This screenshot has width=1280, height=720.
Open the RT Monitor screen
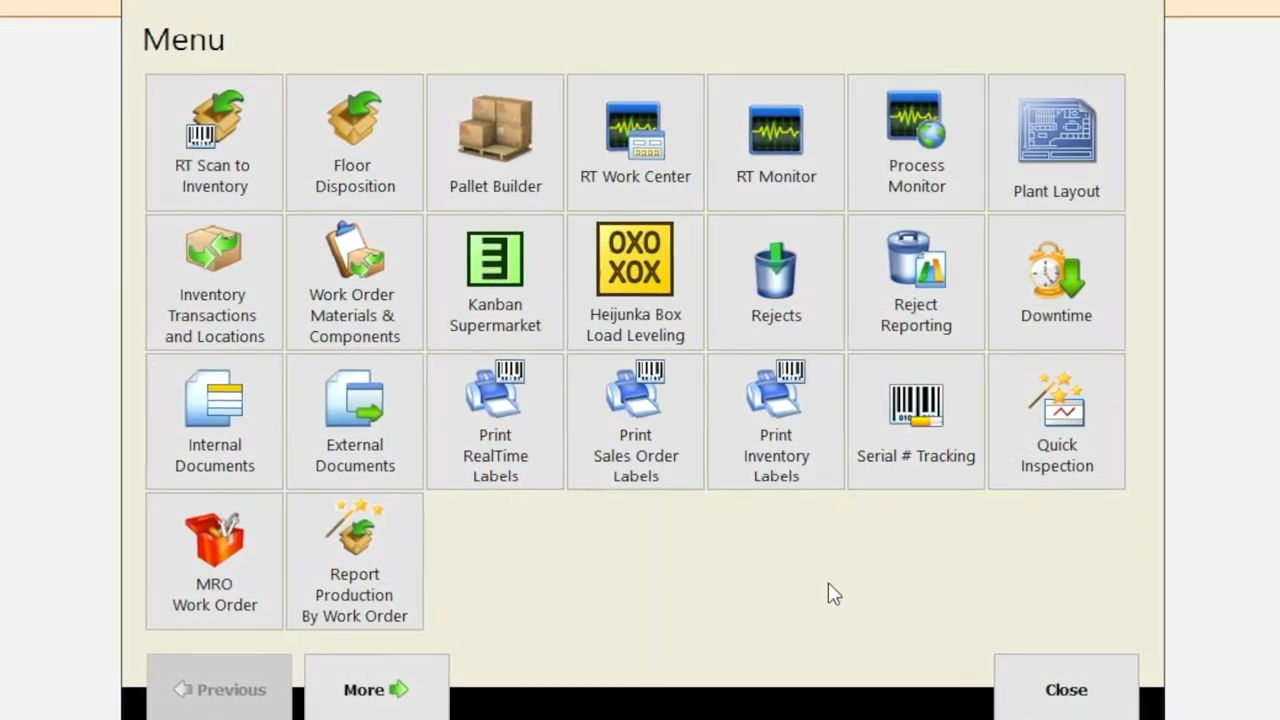776,142
